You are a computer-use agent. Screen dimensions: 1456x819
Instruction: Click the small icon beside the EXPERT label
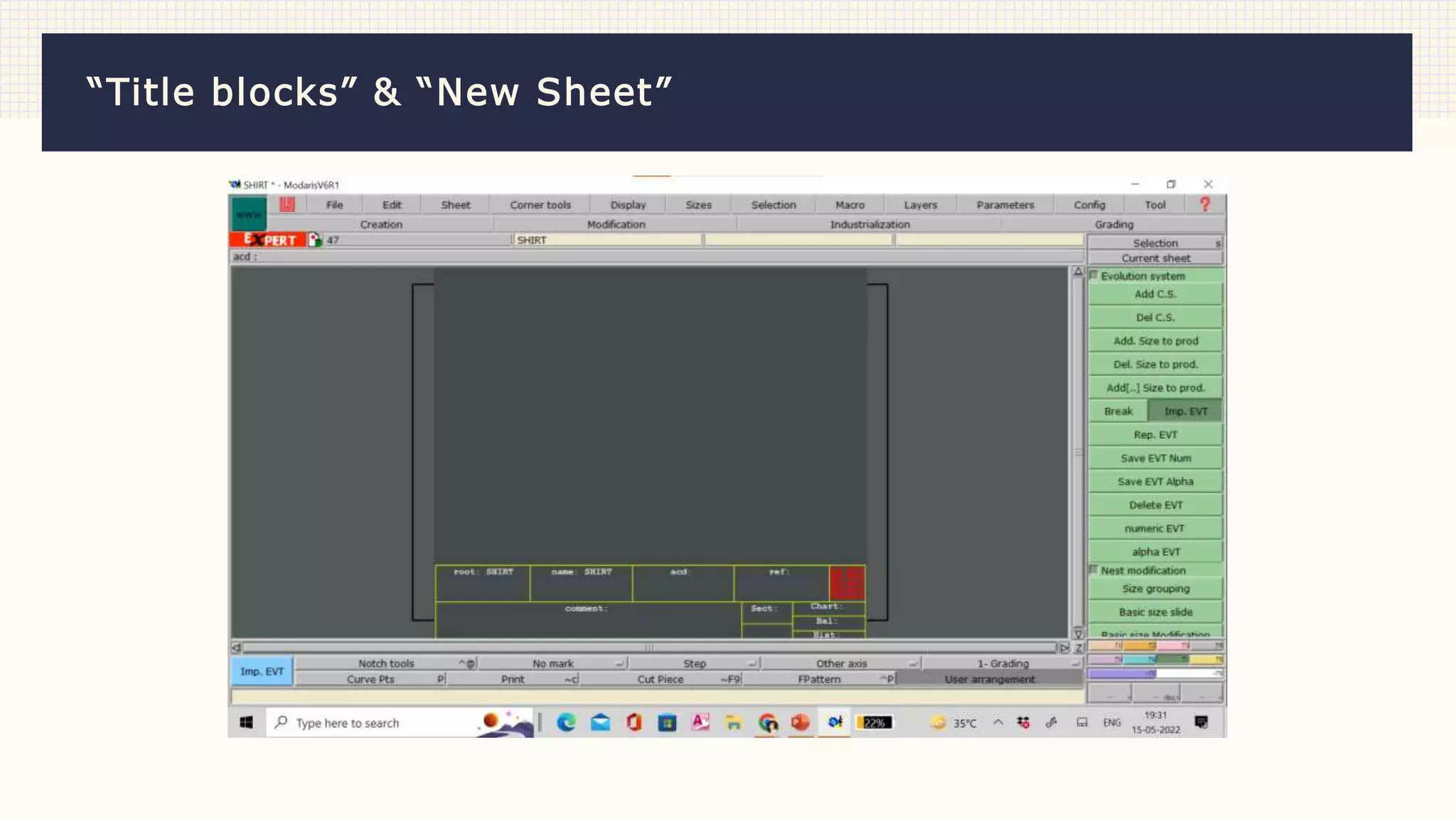[x=315, y=240]
